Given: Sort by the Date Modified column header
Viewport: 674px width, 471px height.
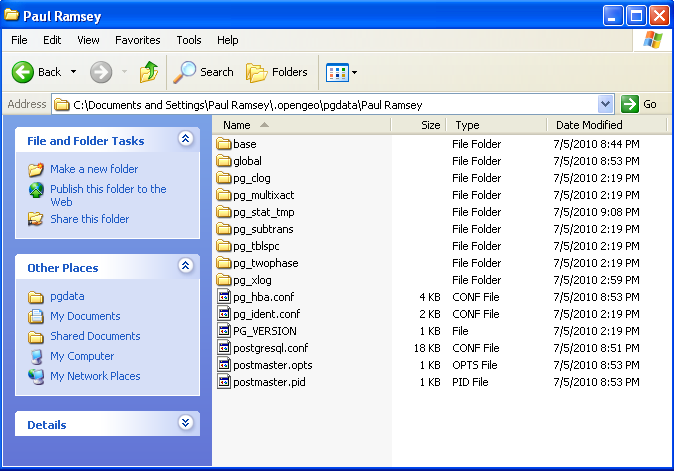Looking at the screenshot, I should pos(607,125).
